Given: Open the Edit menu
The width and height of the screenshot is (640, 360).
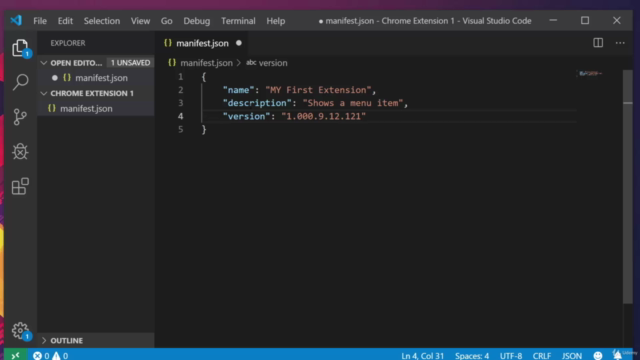Looking at the screenshot, I should click(x=65, y=21).
